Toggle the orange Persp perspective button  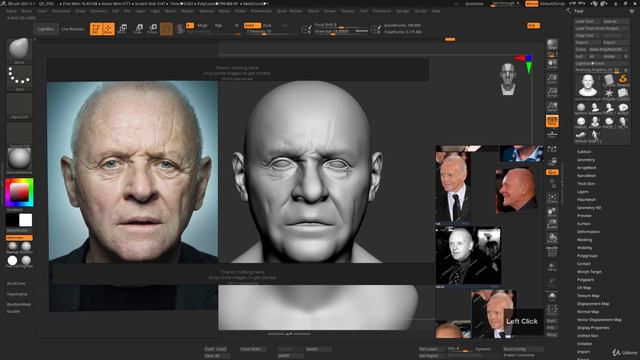[552, 121]
